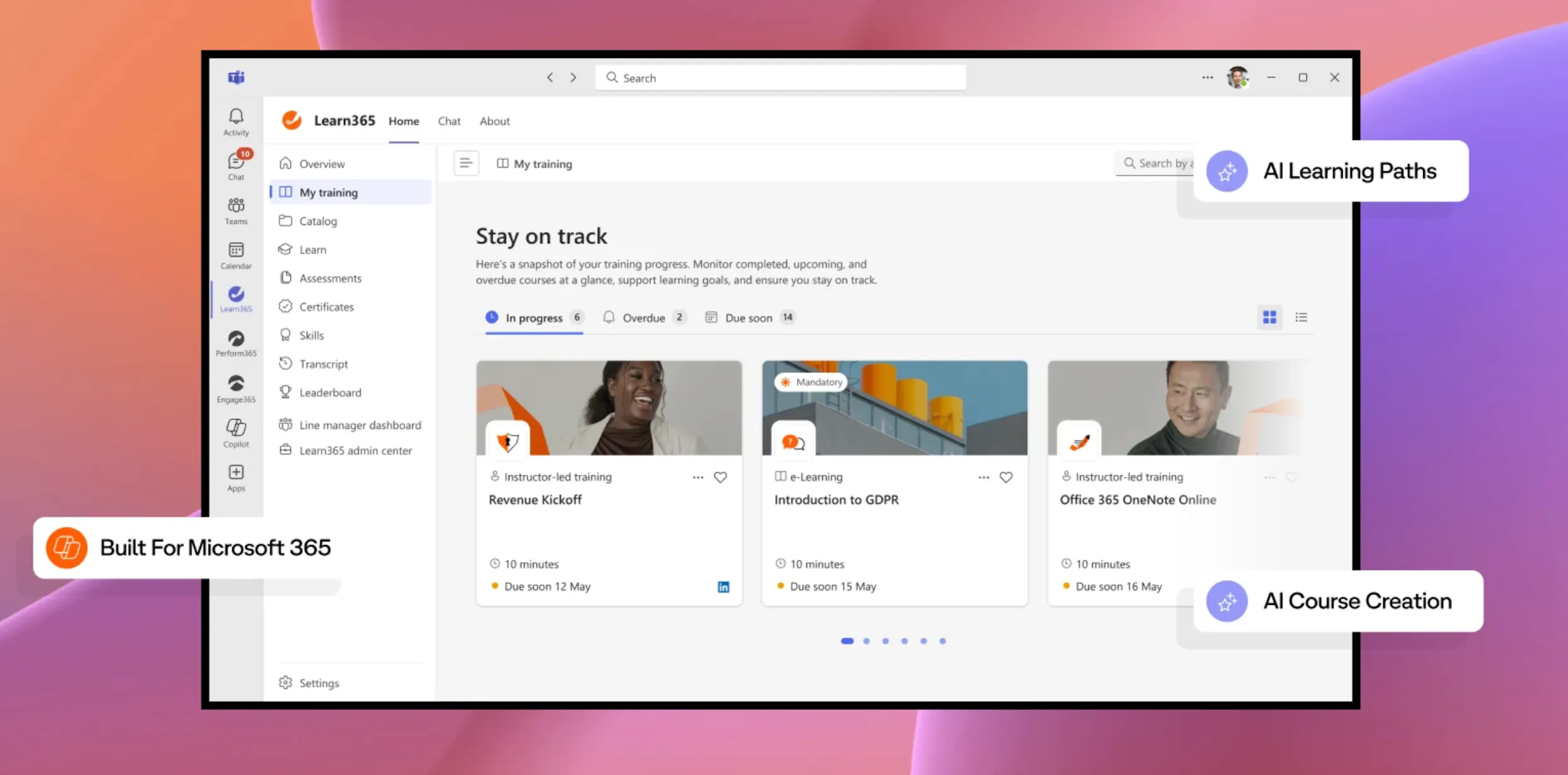
Task: Click the Introduction to GDPR title
Action: click(837, 500)
